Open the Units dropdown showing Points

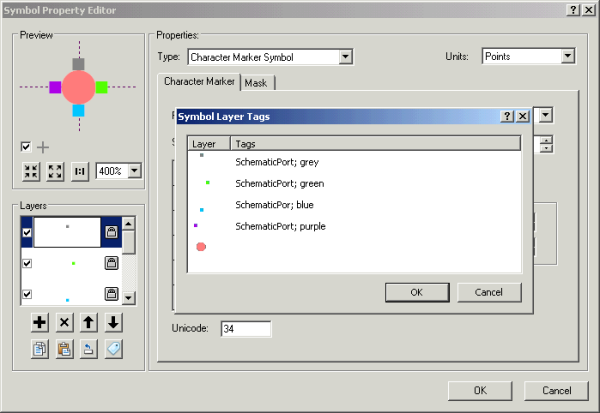pos(568,56)
